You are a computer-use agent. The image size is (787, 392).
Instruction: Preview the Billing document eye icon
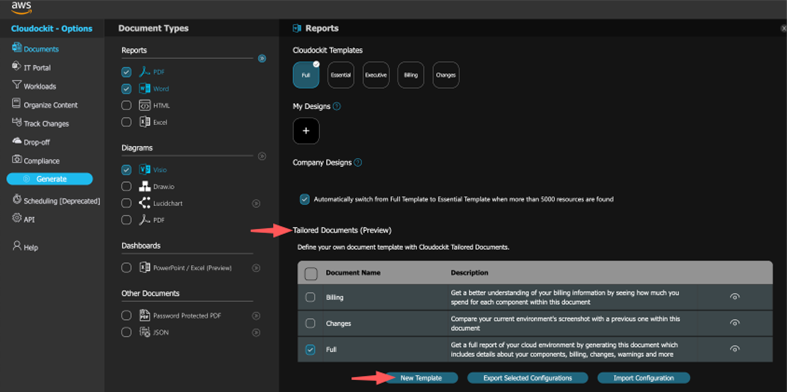735,297
